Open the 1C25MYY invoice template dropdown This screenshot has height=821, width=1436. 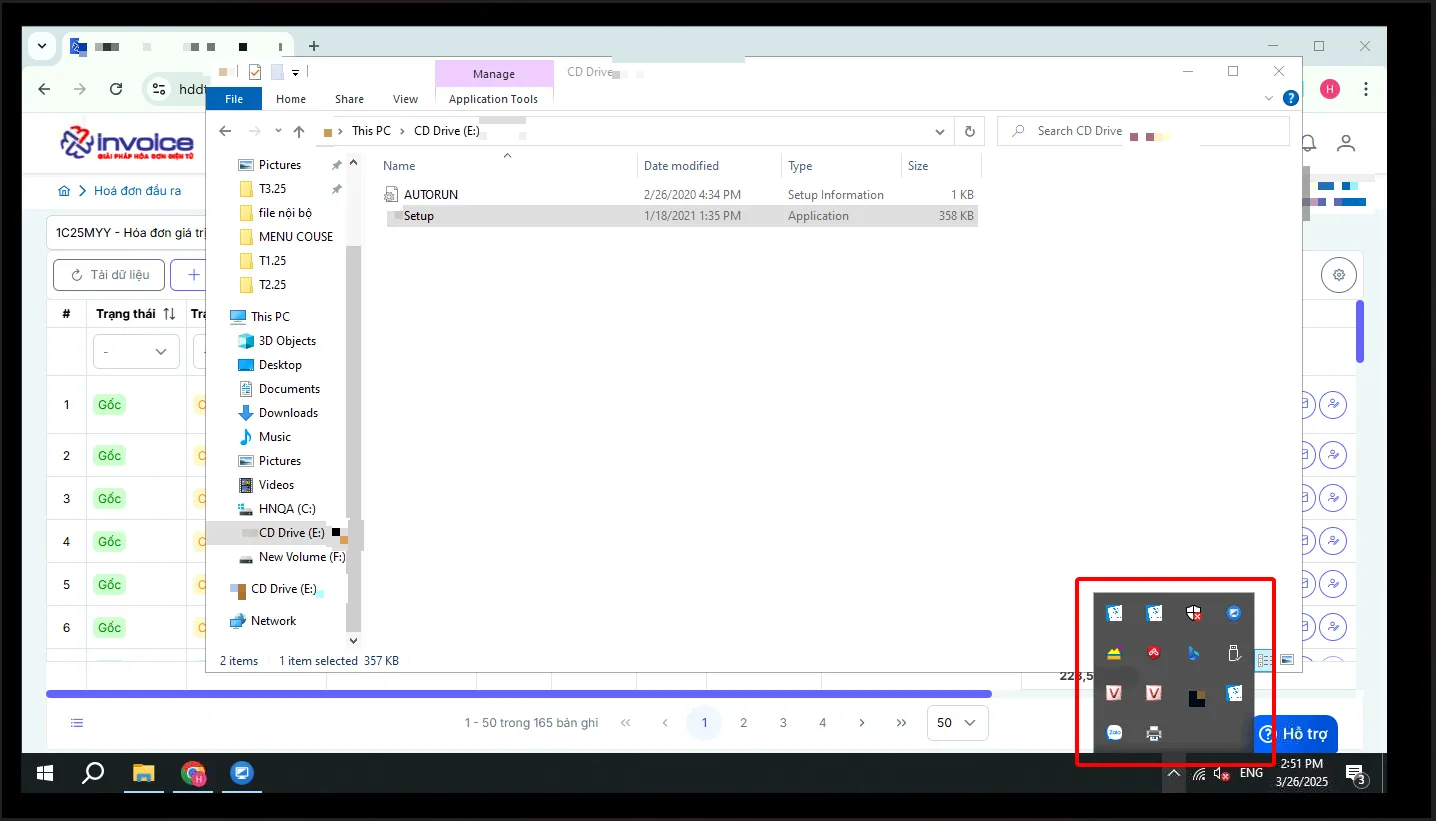tap(125, 232)
